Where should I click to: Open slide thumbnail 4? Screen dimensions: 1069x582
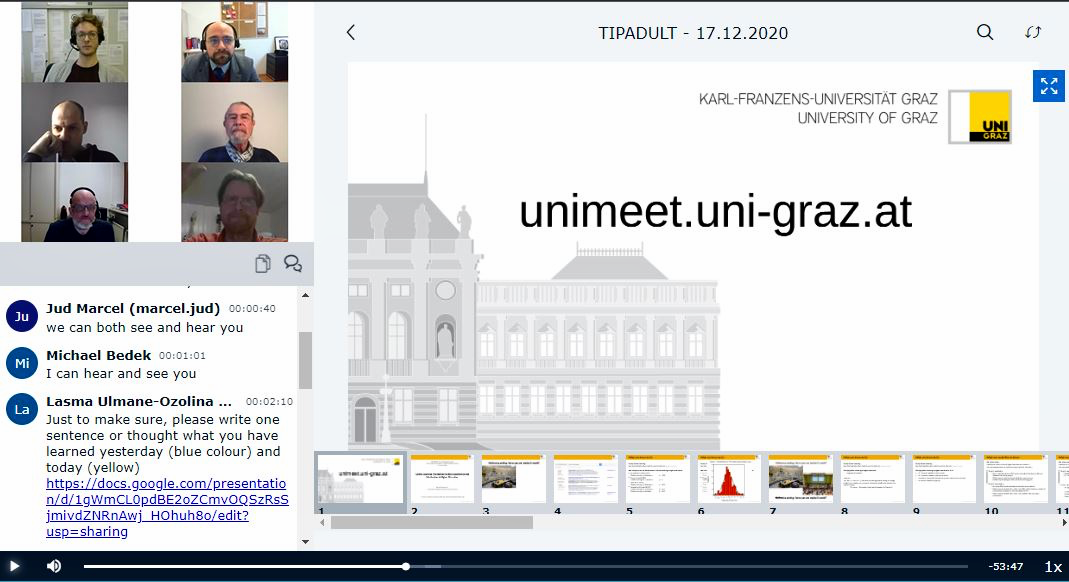(585, 479)
